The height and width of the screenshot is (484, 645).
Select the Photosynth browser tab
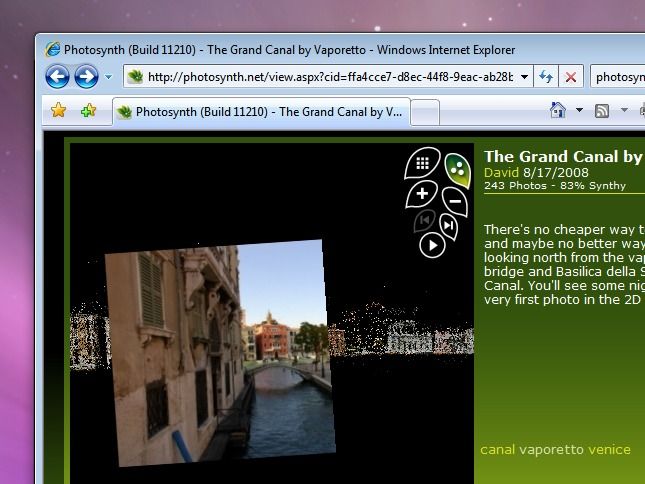262,112
